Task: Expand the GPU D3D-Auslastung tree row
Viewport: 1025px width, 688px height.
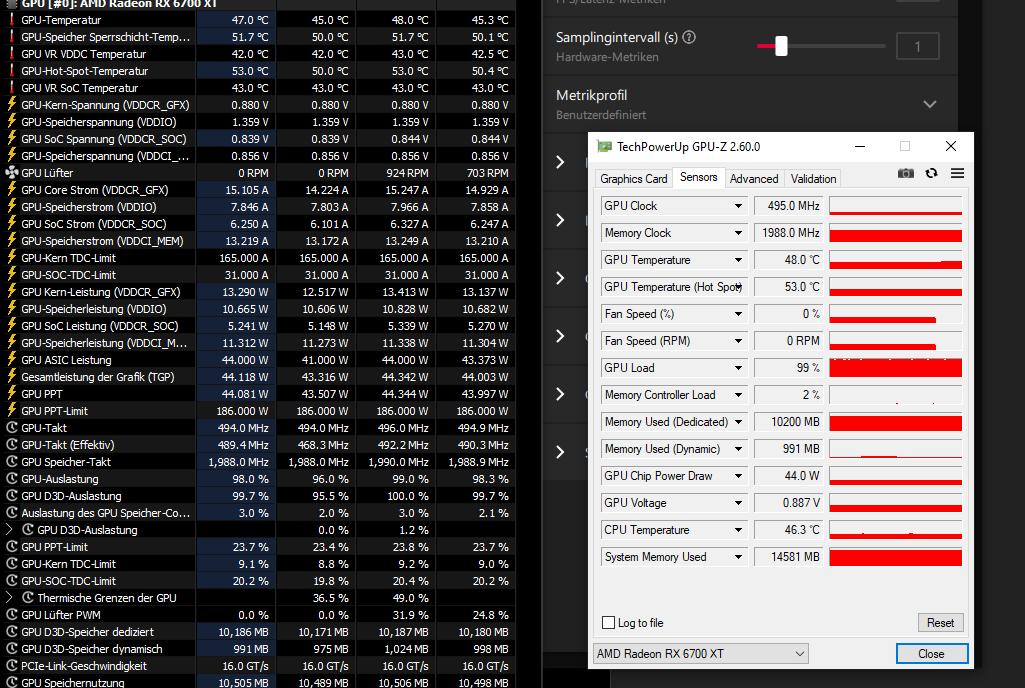Action: (9, 530)
